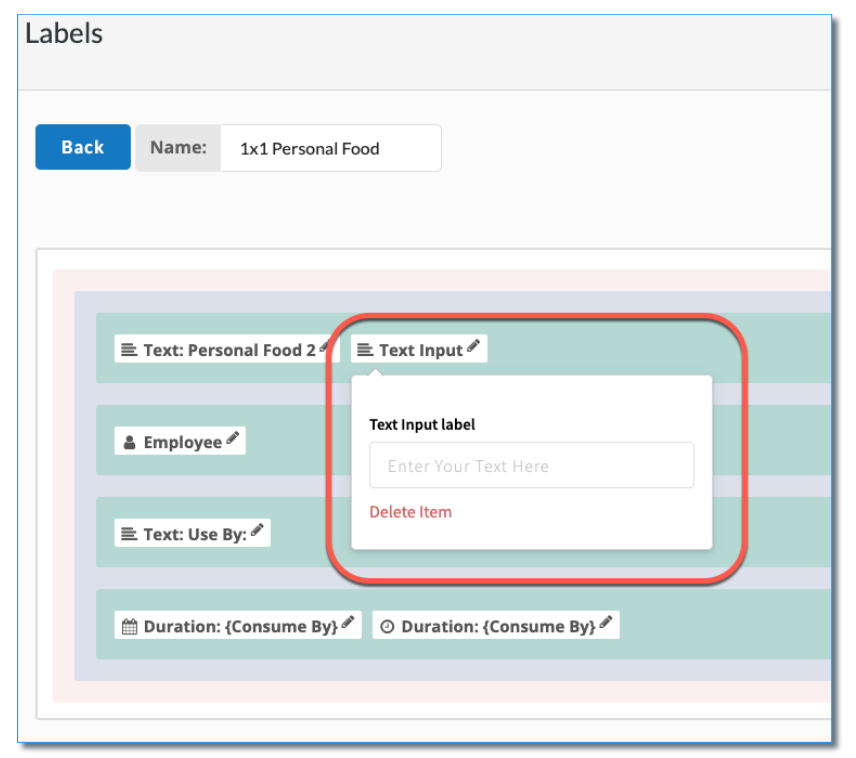856x758 pixels.
Task: Click the pencil on the clock Duration item
Action: click(605, 622)
